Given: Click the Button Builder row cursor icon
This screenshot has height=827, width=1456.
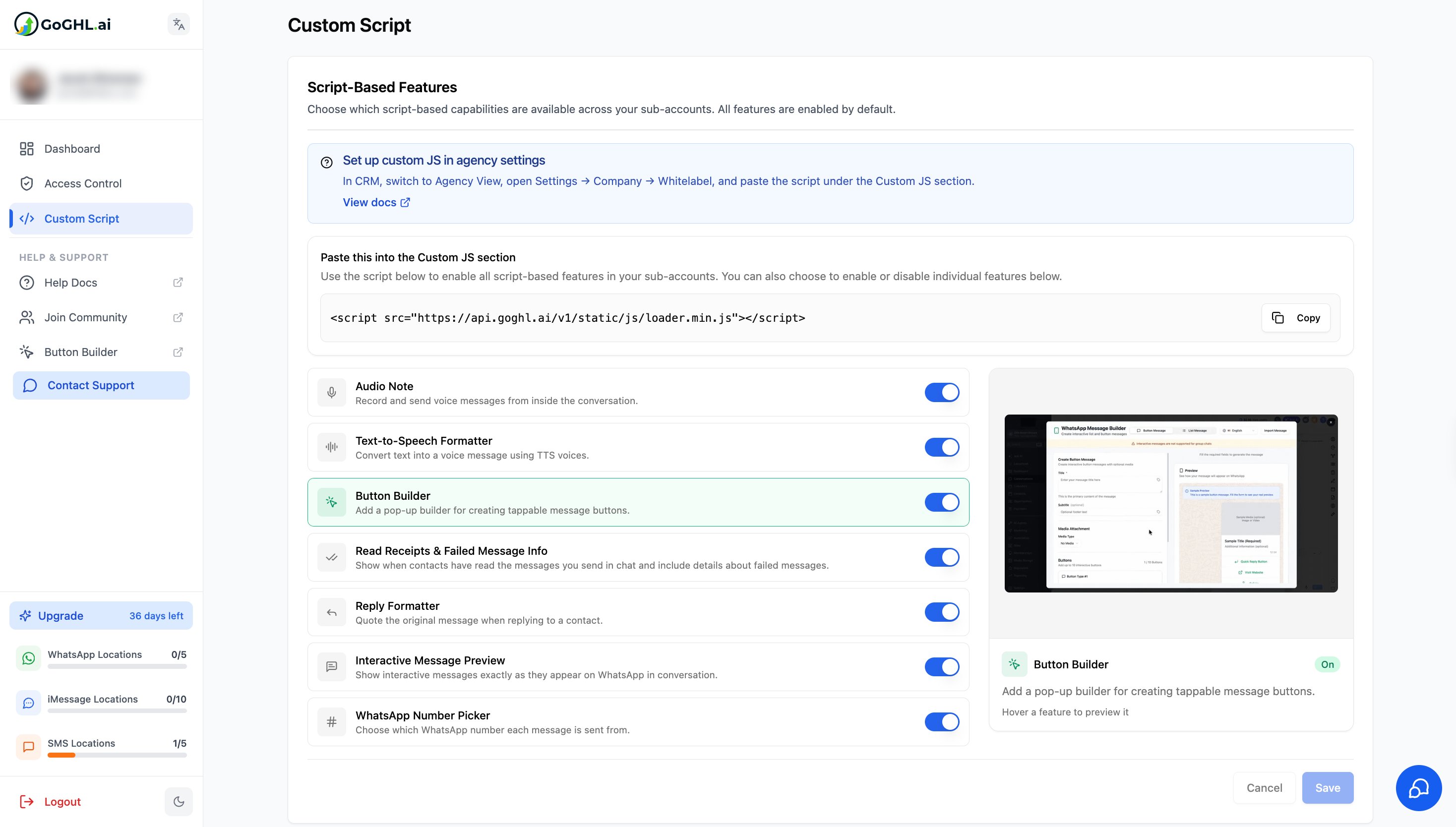Looking at the screenshot, I should point(332,502).
